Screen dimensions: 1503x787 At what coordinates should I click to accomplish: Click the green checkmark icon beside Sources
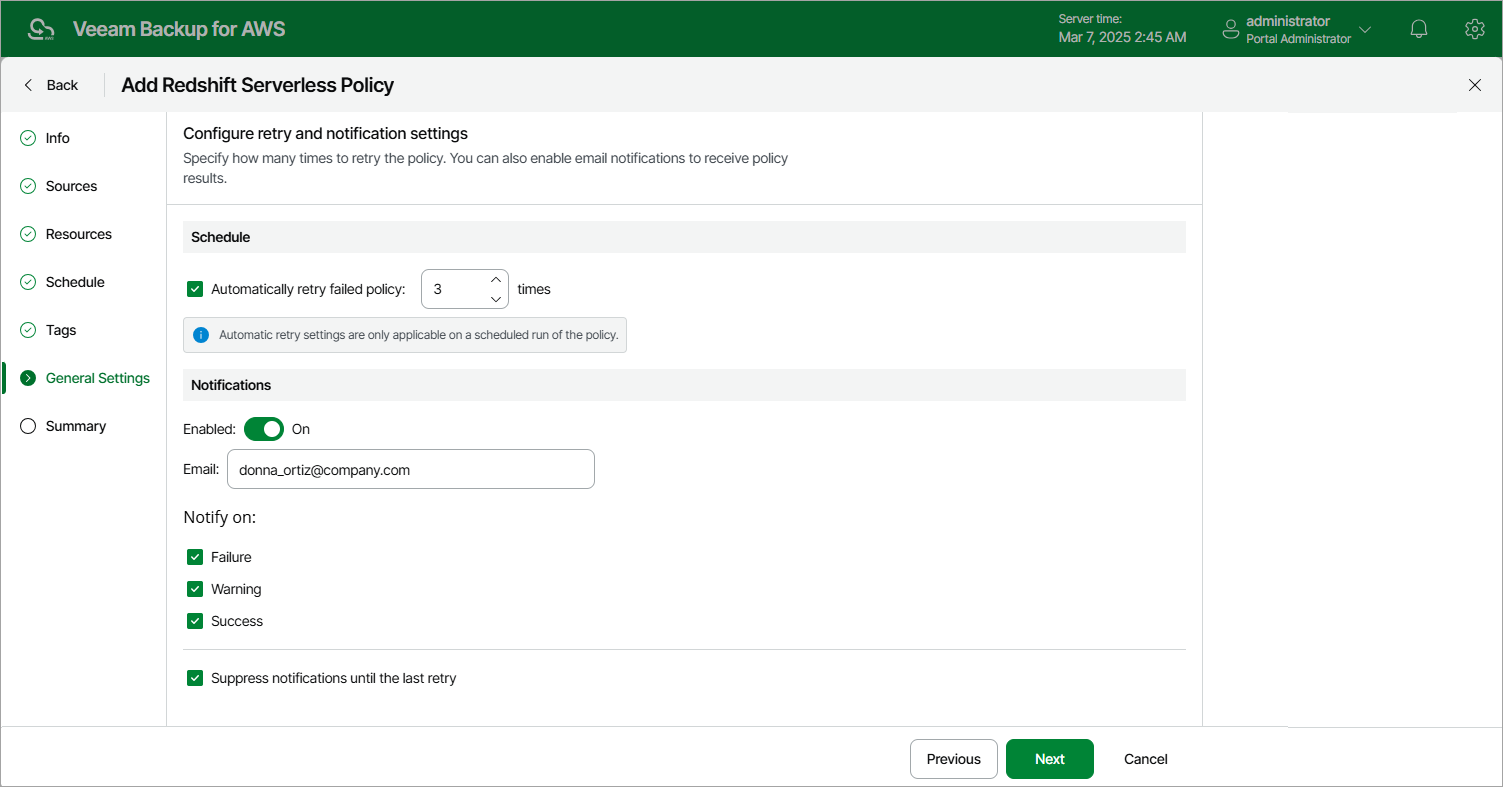point(28,186)
